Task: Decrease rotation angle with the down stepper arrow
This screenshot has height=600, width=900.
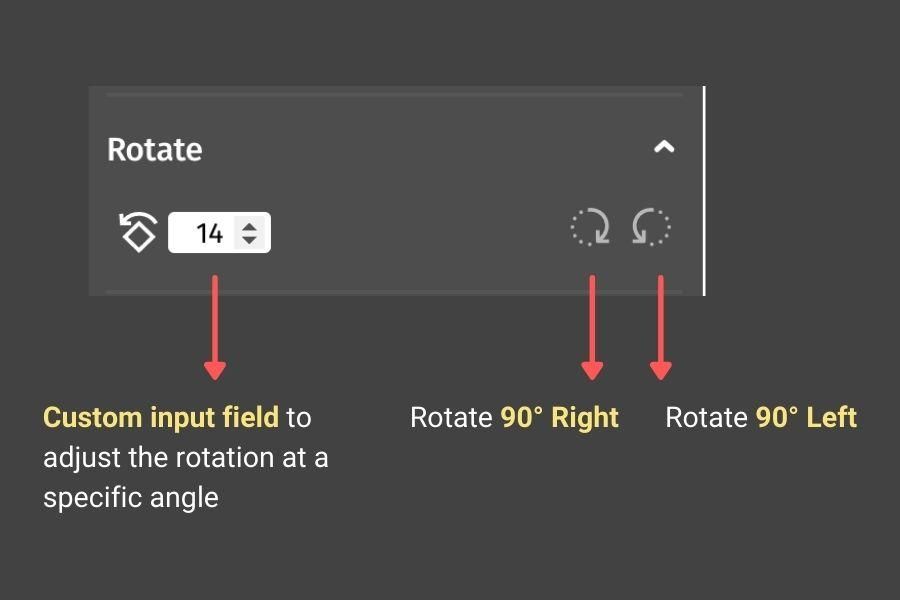Action: click(x=249, y=239)
